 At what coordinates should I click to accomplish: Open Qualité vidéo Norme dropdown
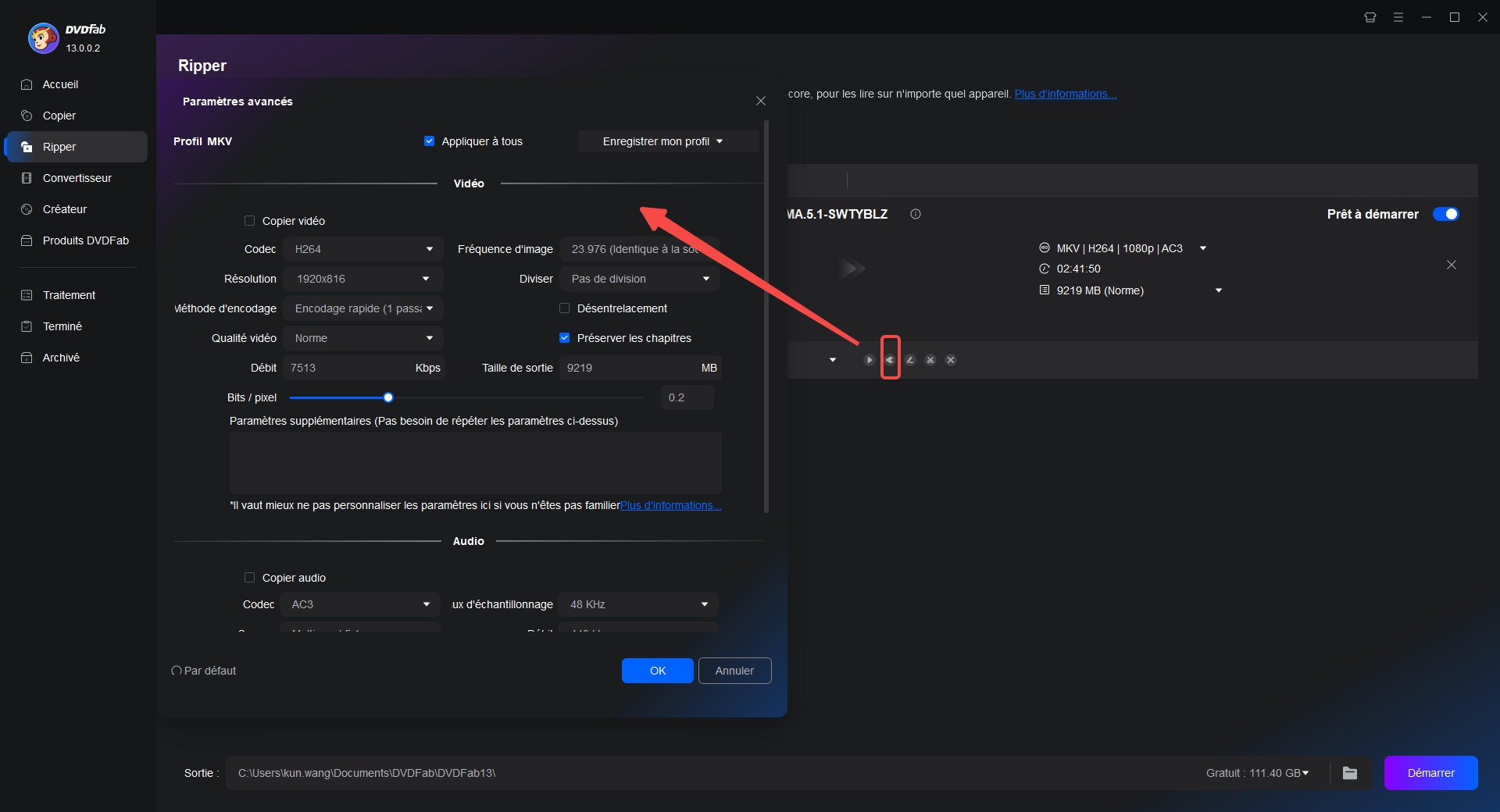pyautogui.click(x=363, y=338)
